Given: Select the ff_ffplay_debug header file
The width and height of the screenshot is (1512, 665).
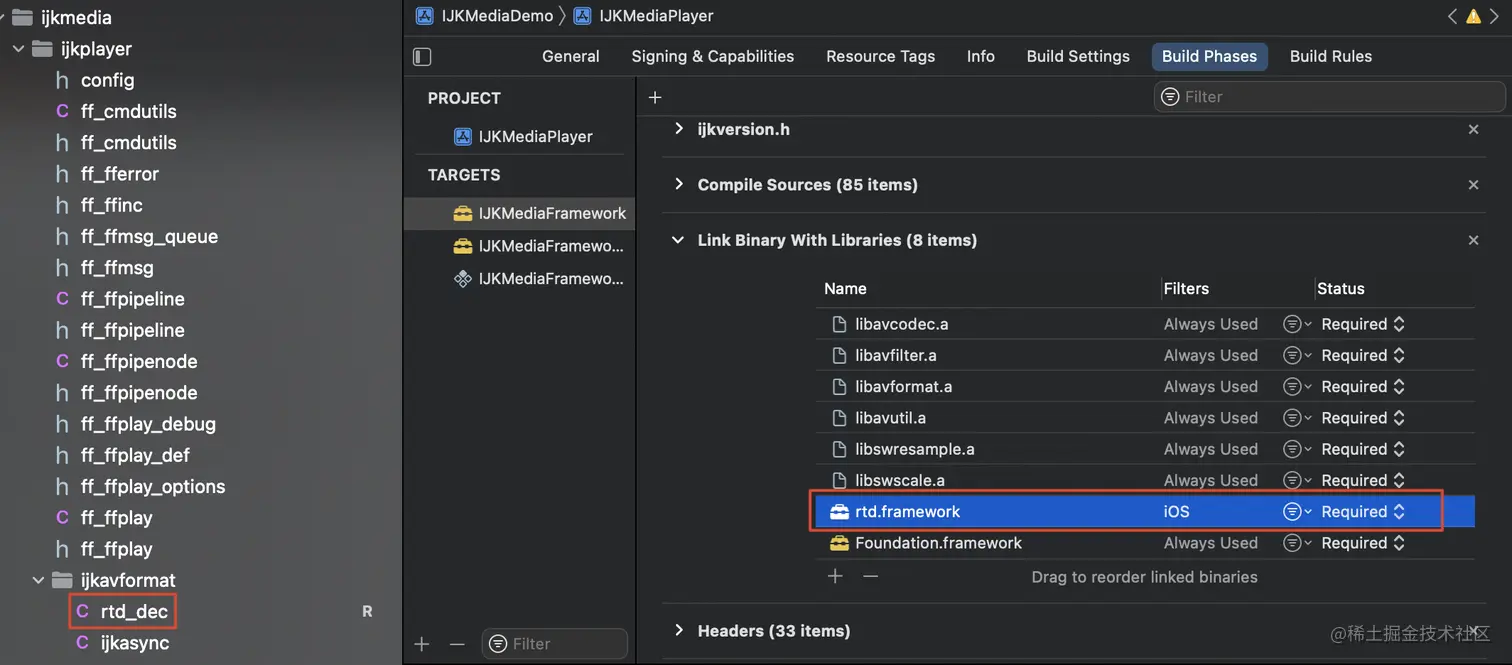Looking at the screenshot, I should (x=134, y=424).
